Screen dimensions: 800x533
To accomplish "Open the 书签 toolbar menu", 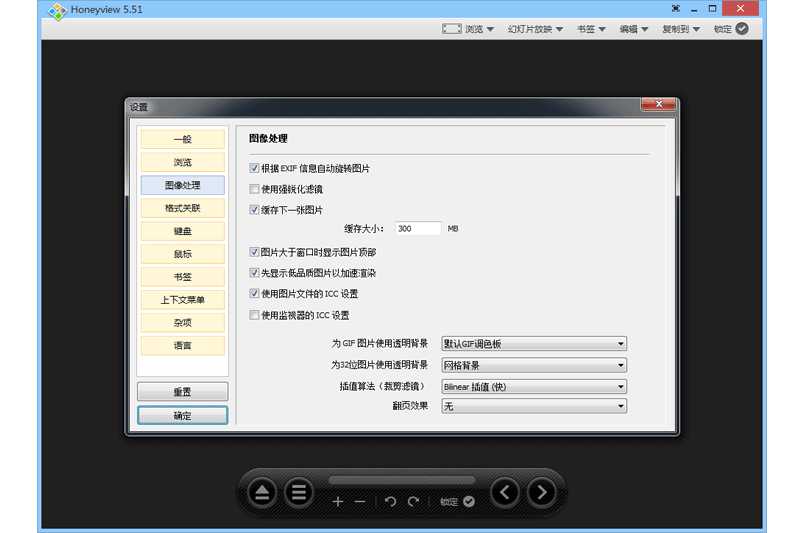I will [591, 29].
